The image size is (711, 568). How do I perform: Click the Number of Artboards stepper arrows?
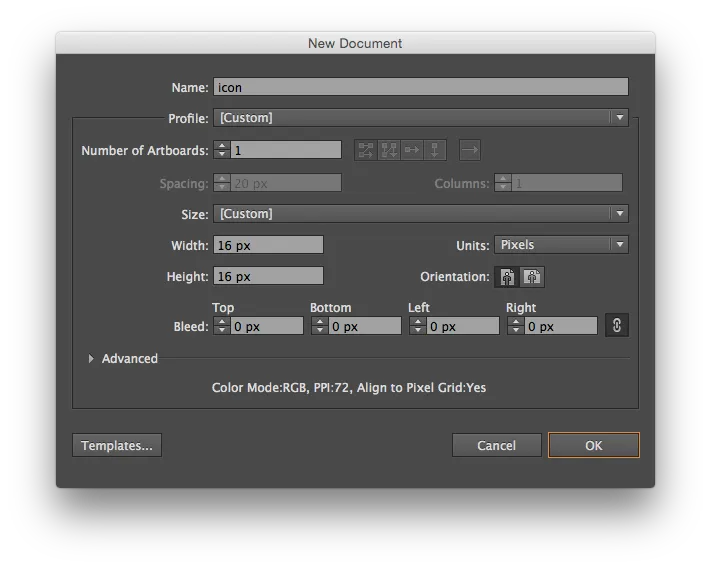221,151
